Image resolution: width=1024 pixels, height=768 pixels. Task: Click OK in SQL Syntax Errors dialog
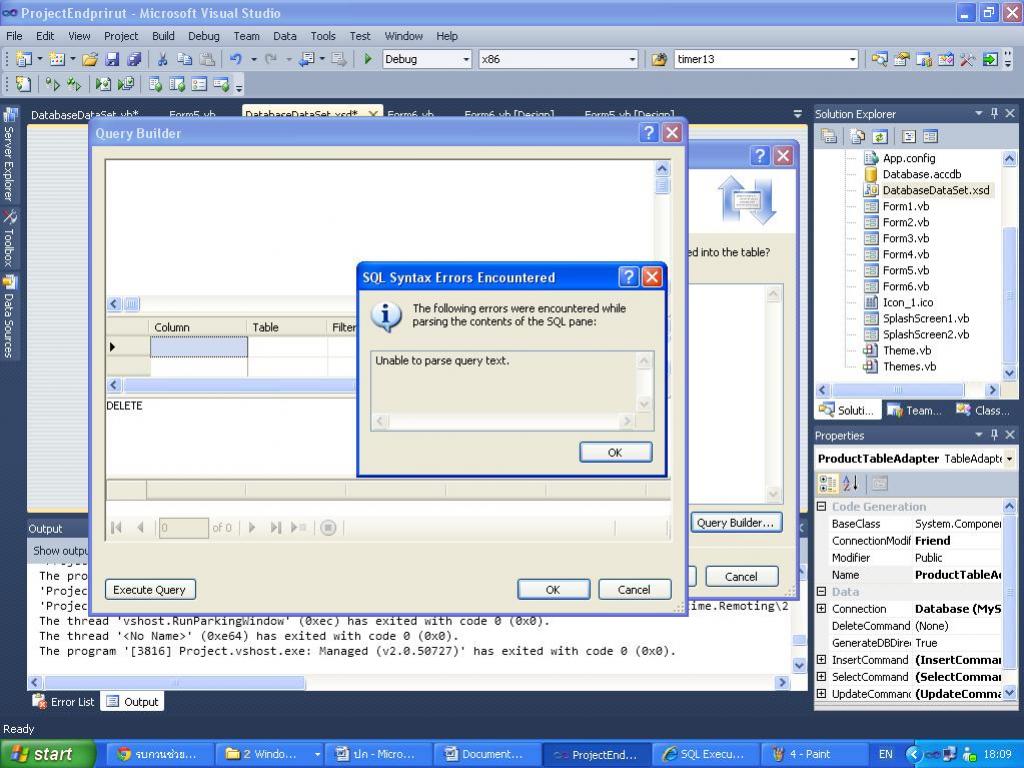tap(615, 452)
